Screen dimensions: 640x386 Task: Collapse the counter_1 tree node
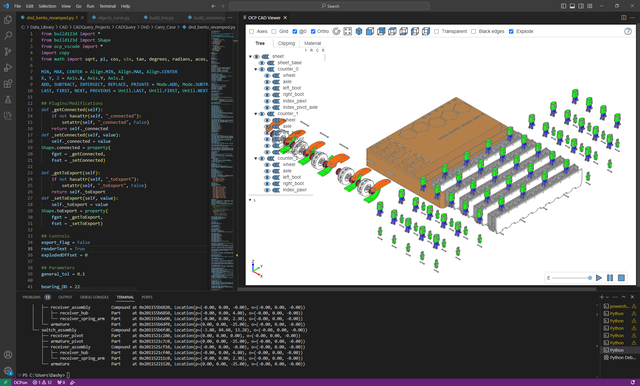tap(256, 114)
